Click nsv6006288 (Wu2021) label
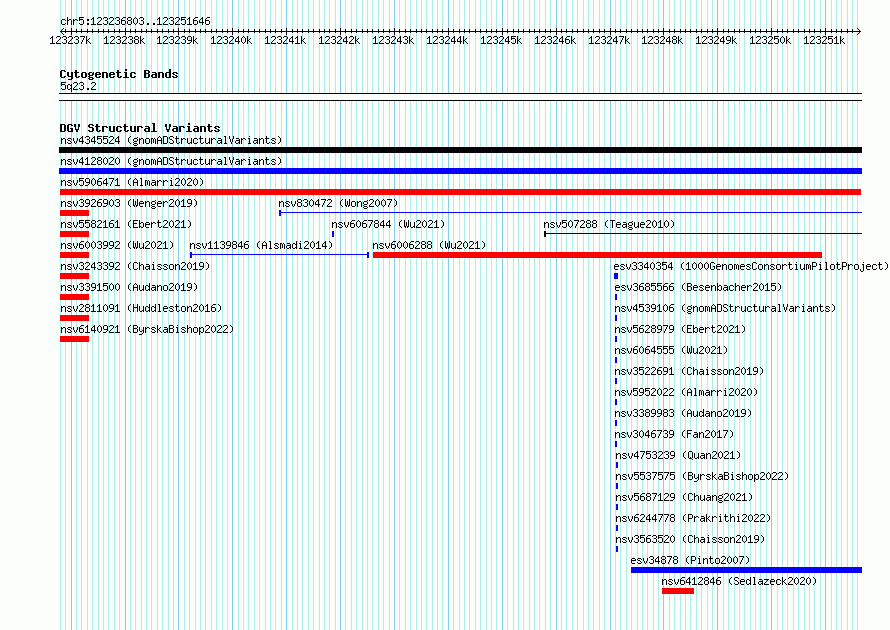Viewport: 890px width, 630px height. tap(429, 245)
